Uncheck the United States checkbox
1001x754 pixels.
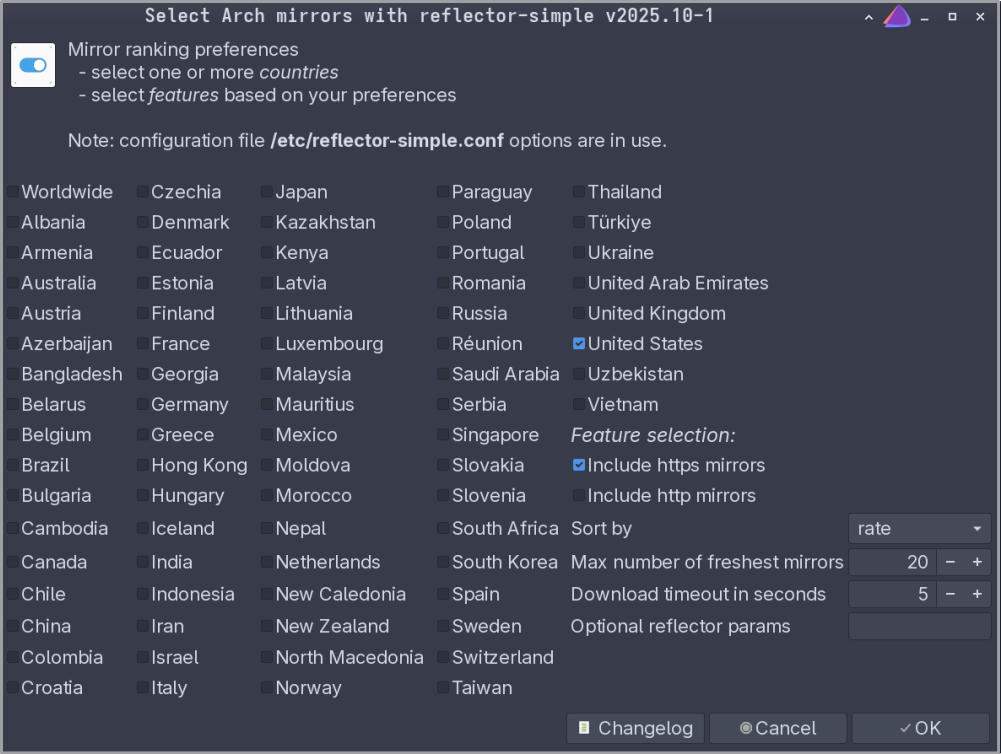[579, 343]
